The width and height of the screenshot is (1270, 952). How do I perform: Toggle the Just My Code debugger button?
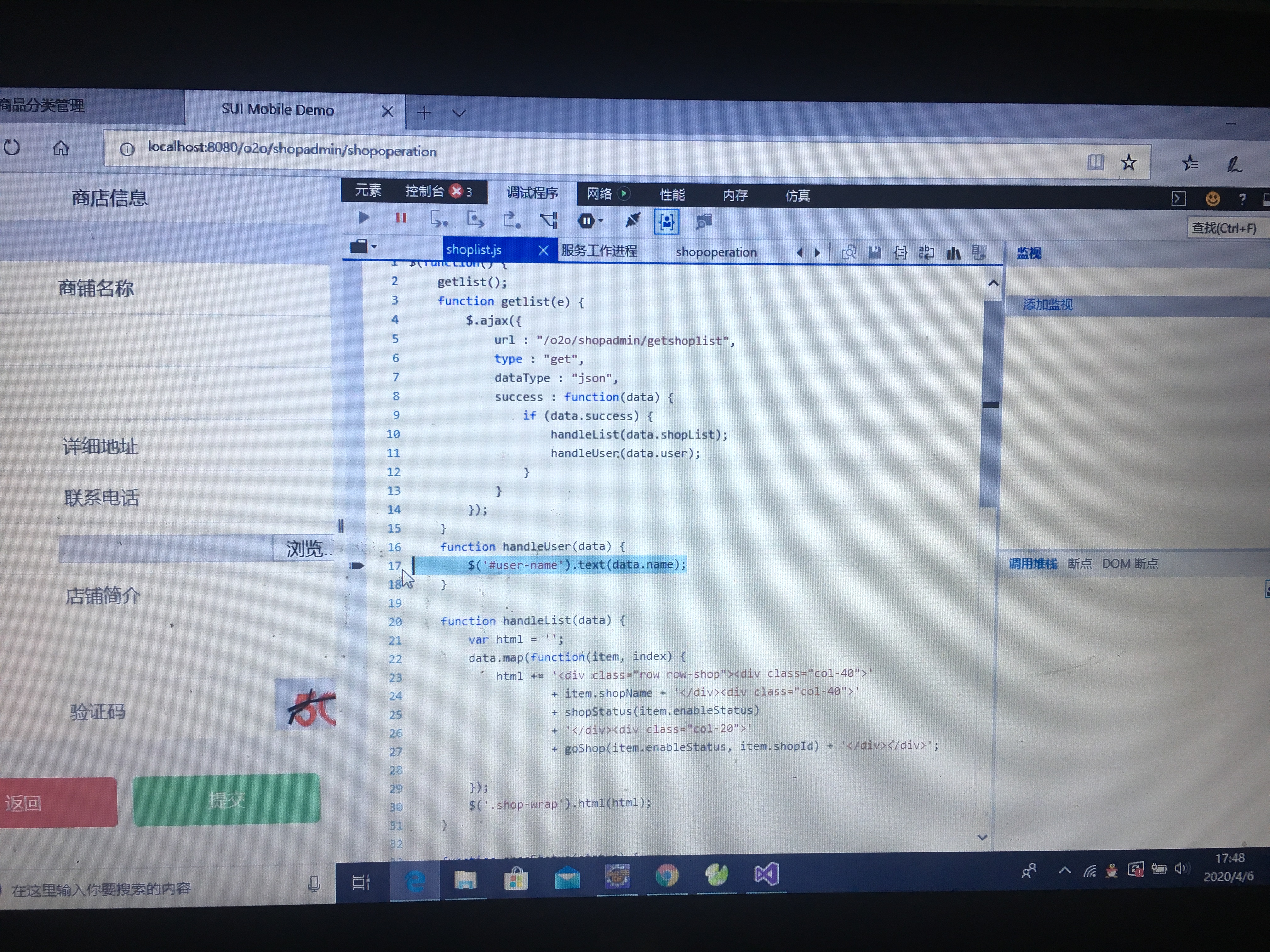pos(666,222)
